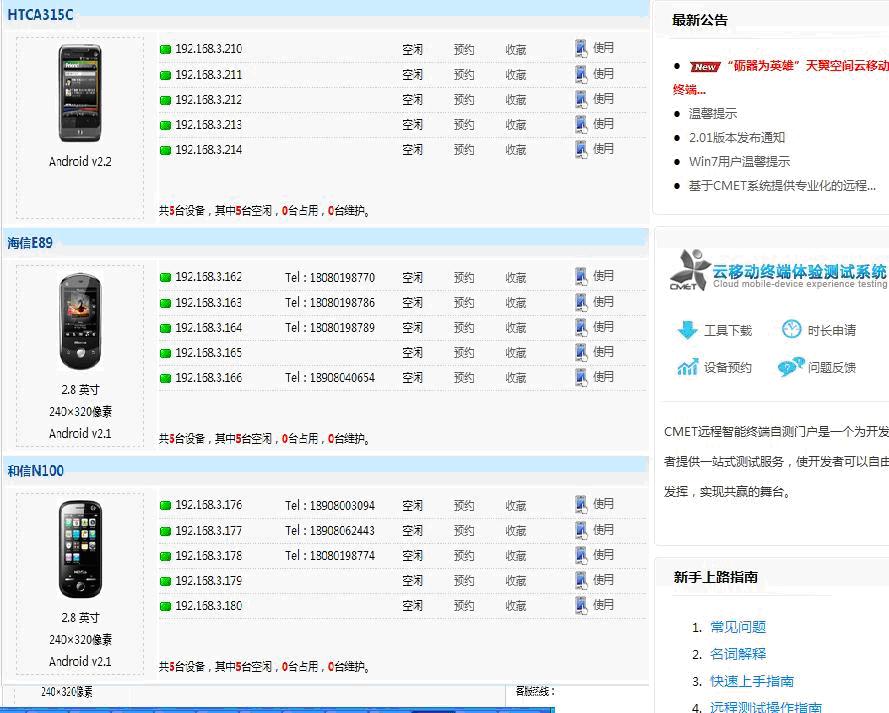Screen dimensions: 889x713
Task: Click the CMET logo in the sidebar
Action: pyautogui.click(x=689, y=270)
